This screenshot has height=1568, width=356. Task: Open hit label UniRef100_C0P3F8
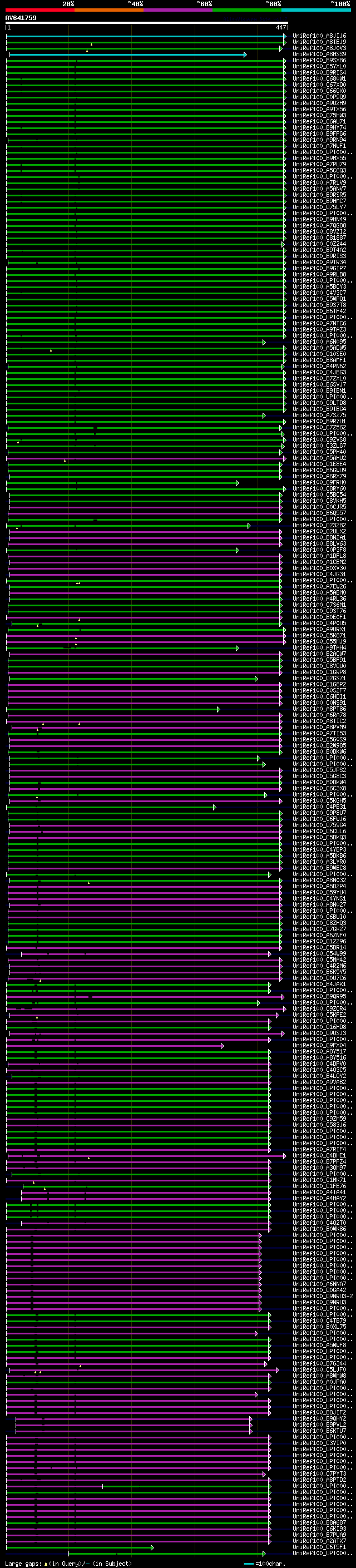point(319,550)
